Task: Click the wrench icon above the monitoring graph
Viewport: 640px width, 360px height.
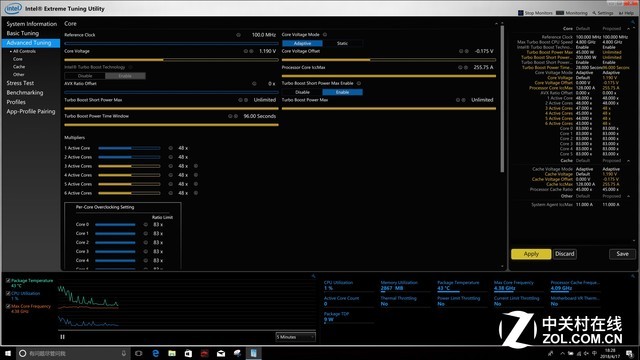Action: [313, 276]
